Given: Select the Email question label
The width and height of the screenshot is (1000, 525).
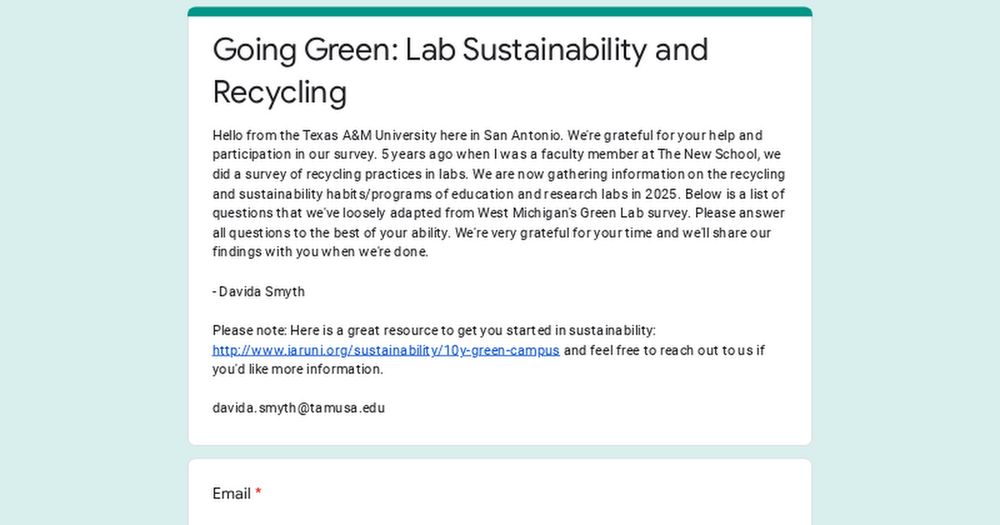Looking at the screenshot, I should pos(232,494).
